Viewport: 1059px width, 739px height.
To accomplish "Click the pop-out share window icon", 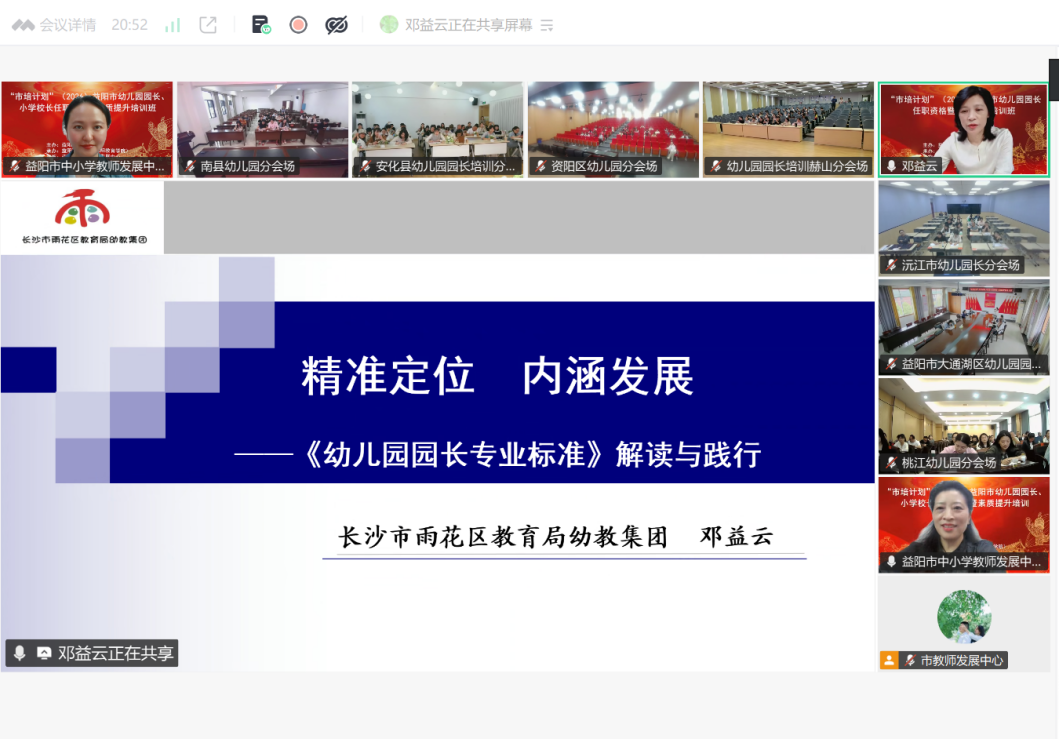I will 208,25.
